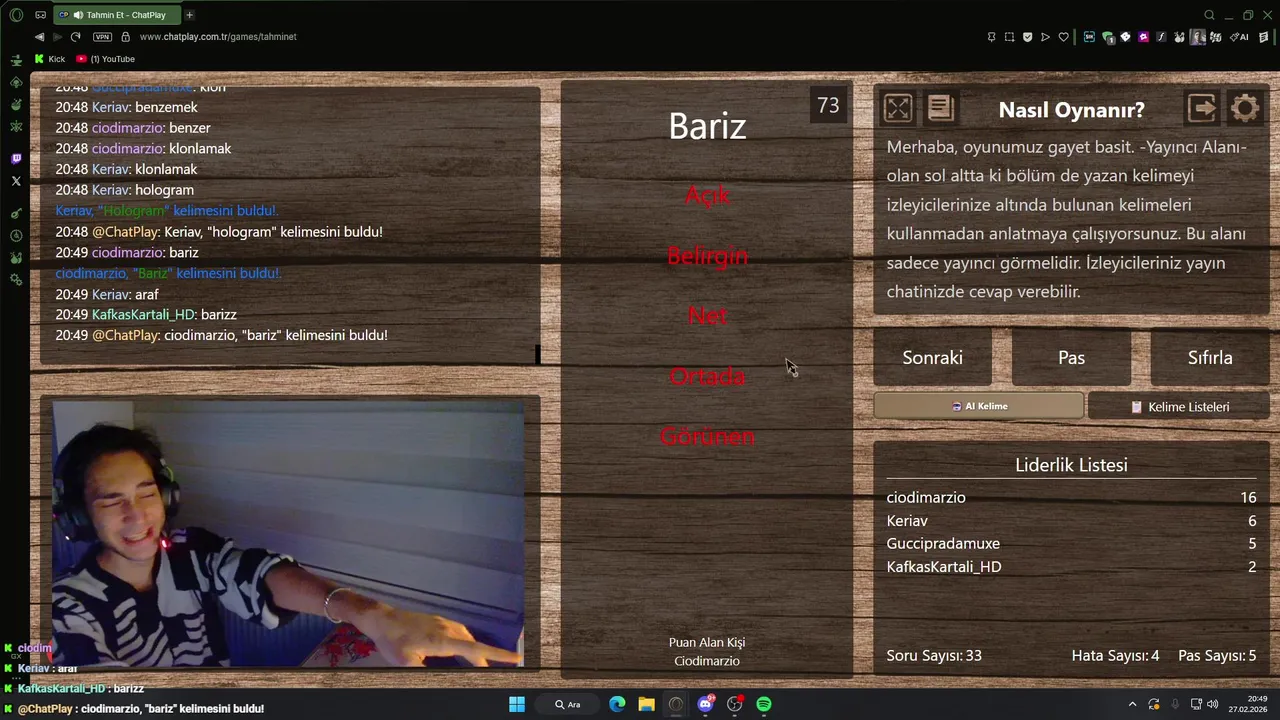Open Twitch in the browser sidebar
This screenshot has height=720, width=1280.
tap(16, 159)
